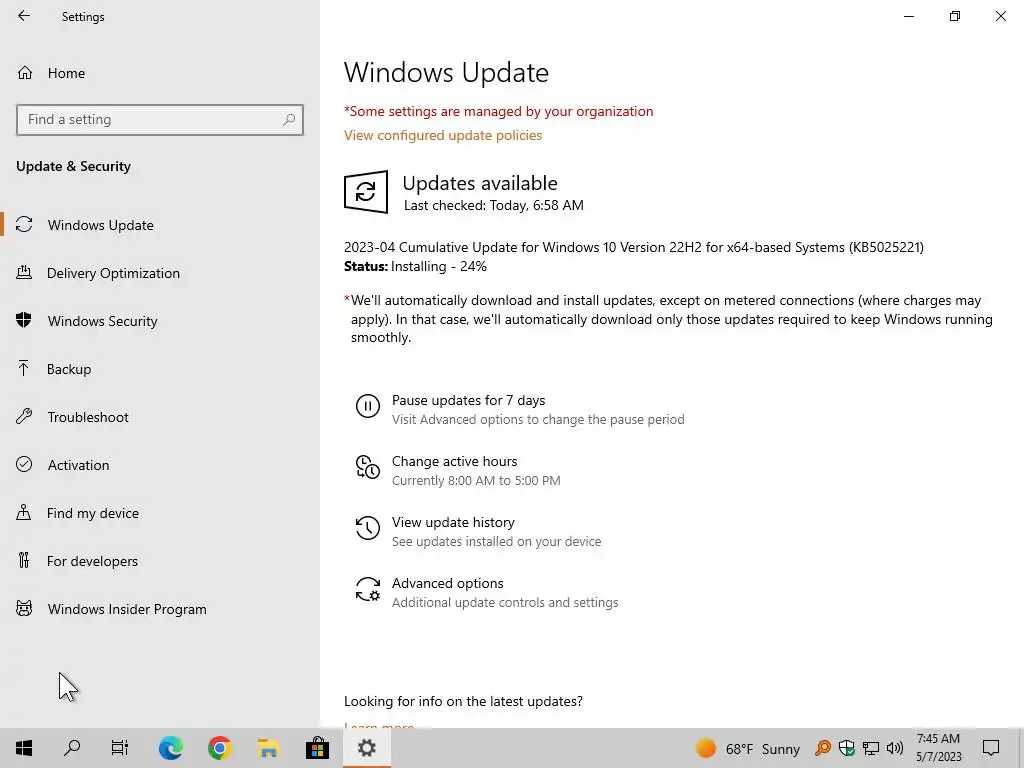
Task: Open Windows Insider Program page
Action: 160,609
